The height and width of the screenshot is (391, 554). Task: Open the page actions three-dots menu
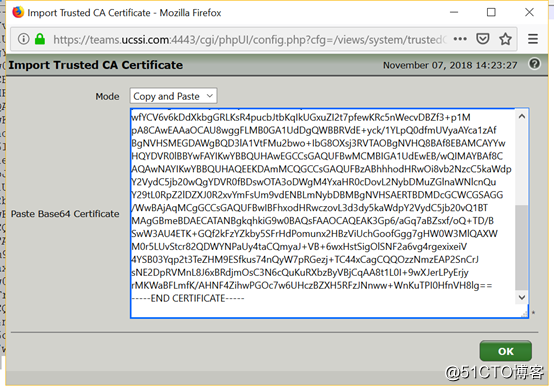click(x=460, y=39)
